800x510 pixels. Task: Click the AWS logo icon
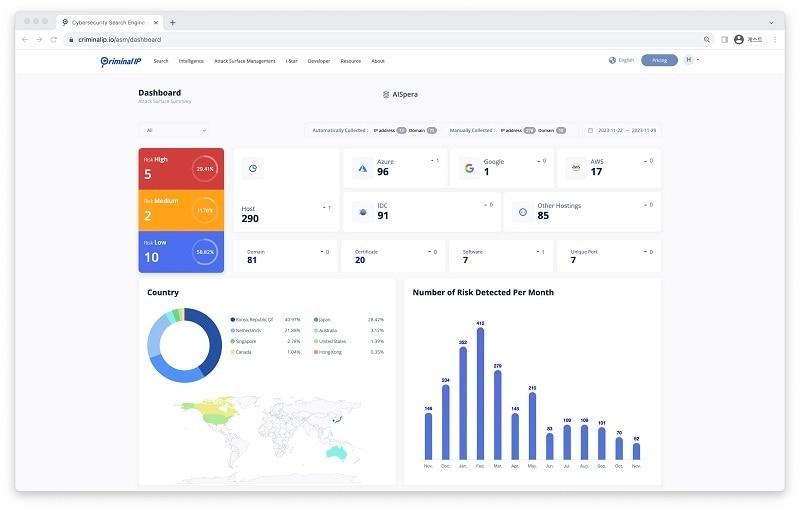(576, 168)
